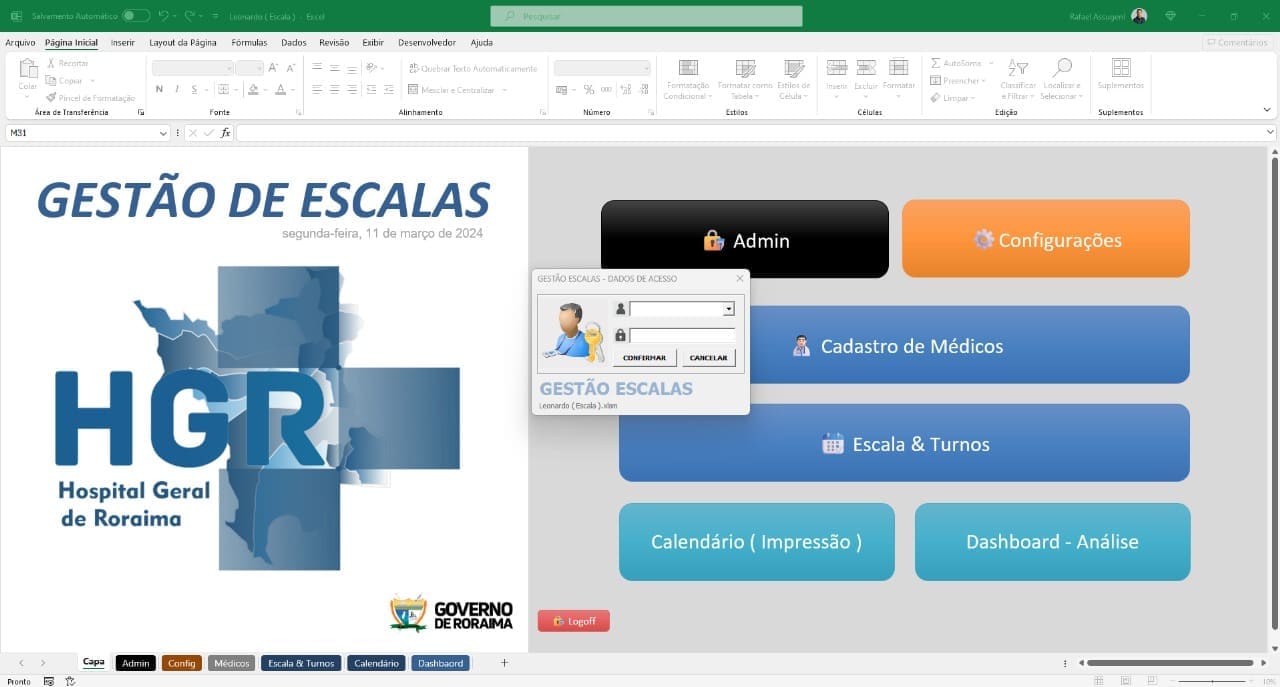This screenshot has width=1280, height=687.
Task: Toggle the Salvamento Automático switch
Action: pyautogui.click(x=136, y=16)
